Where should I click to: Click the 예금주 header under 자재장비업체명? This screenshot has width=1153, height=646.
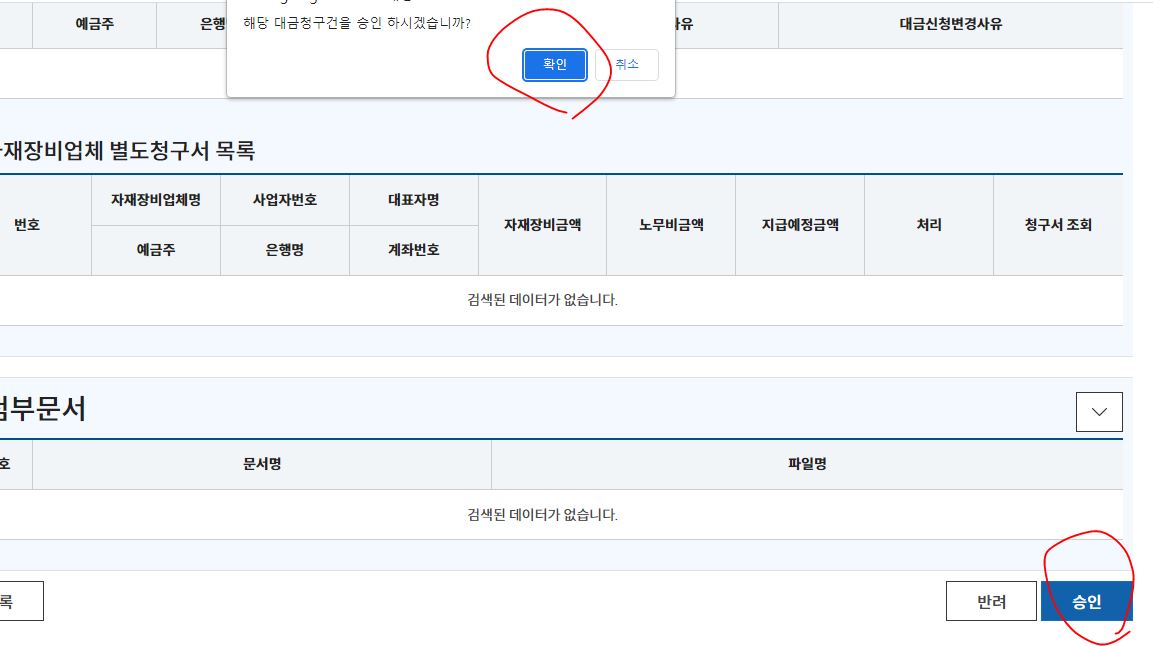click(x=156, y=250)
